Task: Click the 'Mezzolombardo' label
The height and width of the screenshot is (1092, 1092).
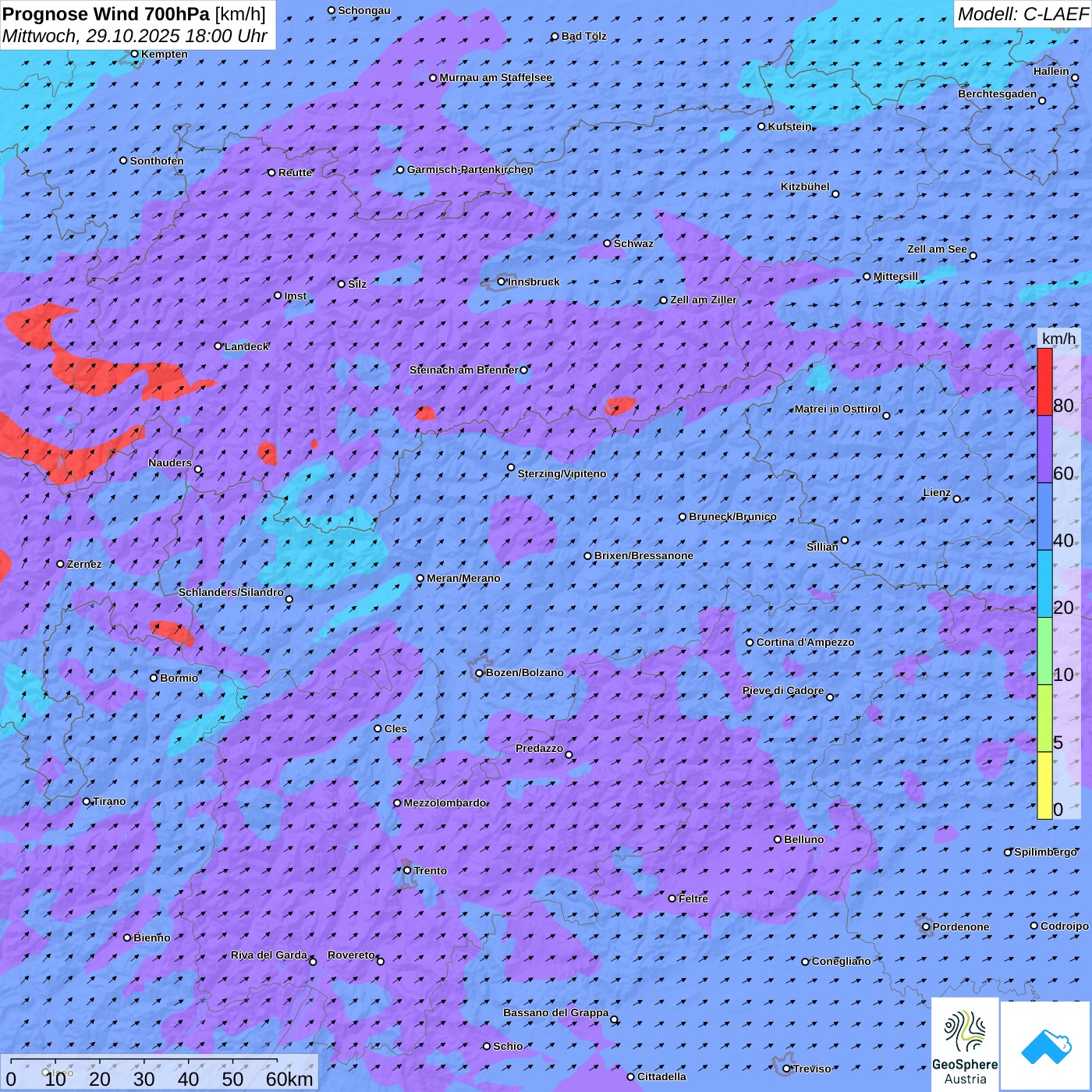Action: tap(445, 803)
